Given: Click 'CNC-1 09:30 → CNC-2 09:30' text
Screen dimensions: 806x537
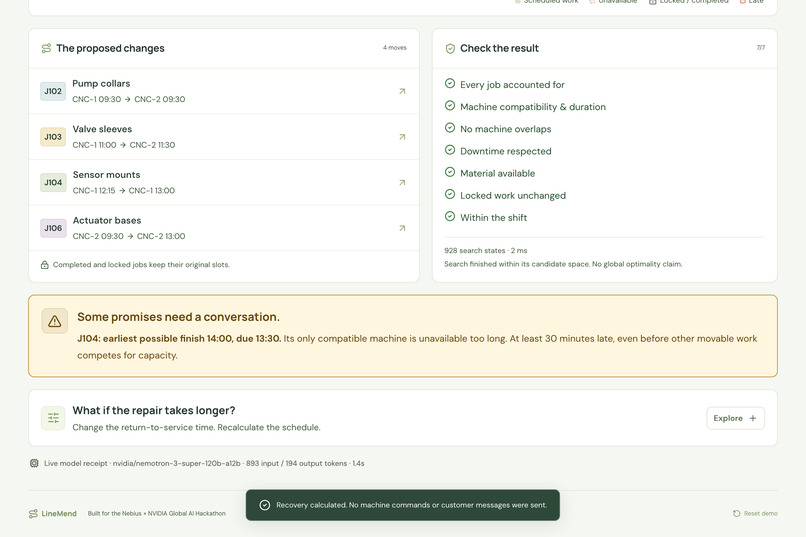Looking at the screenshot, I should coord(129,99).
